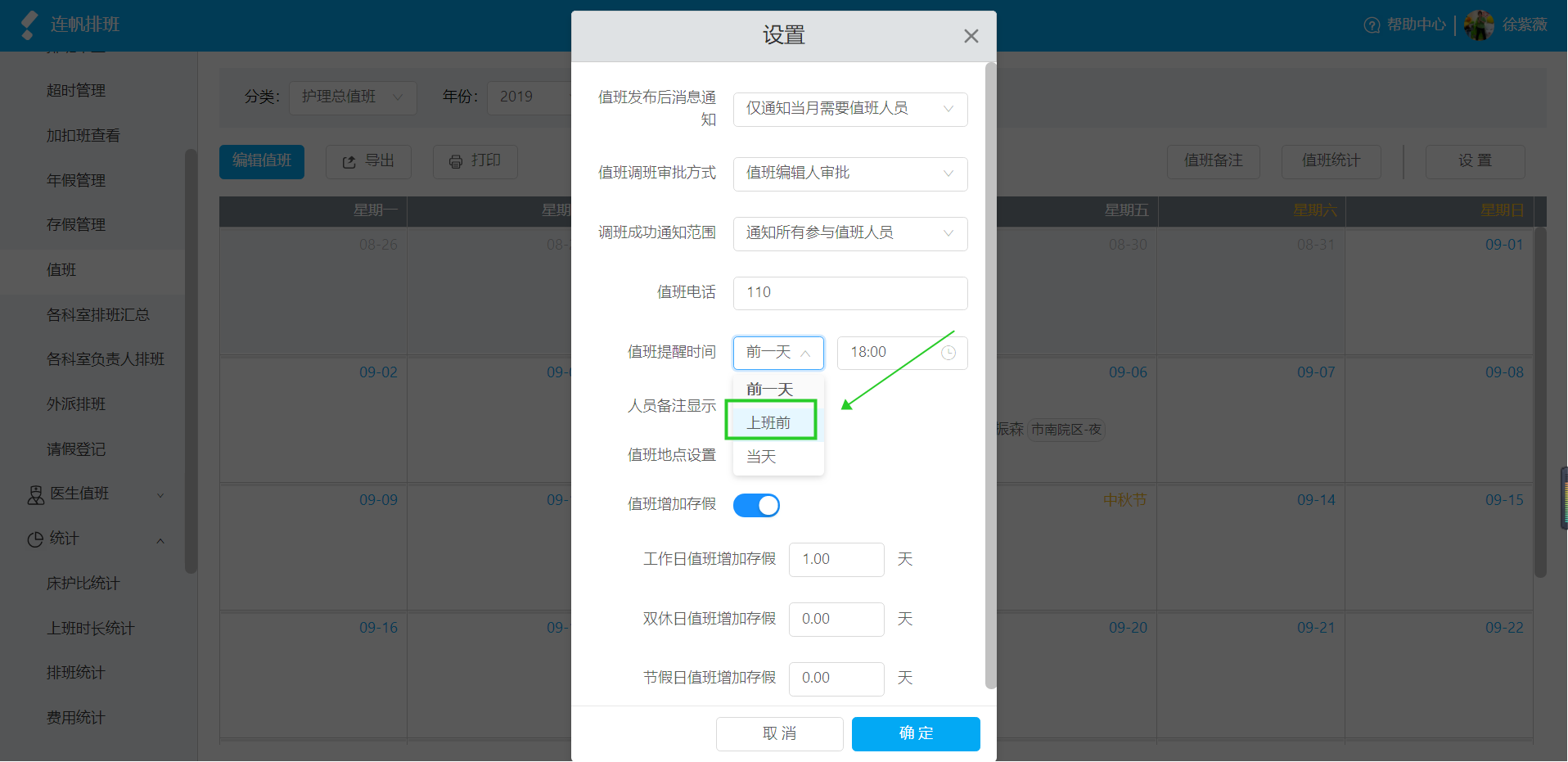The width and height of the screenshot is (1568, 762).
Task: Click the 值班电话 input field
Action: [850, 293]
